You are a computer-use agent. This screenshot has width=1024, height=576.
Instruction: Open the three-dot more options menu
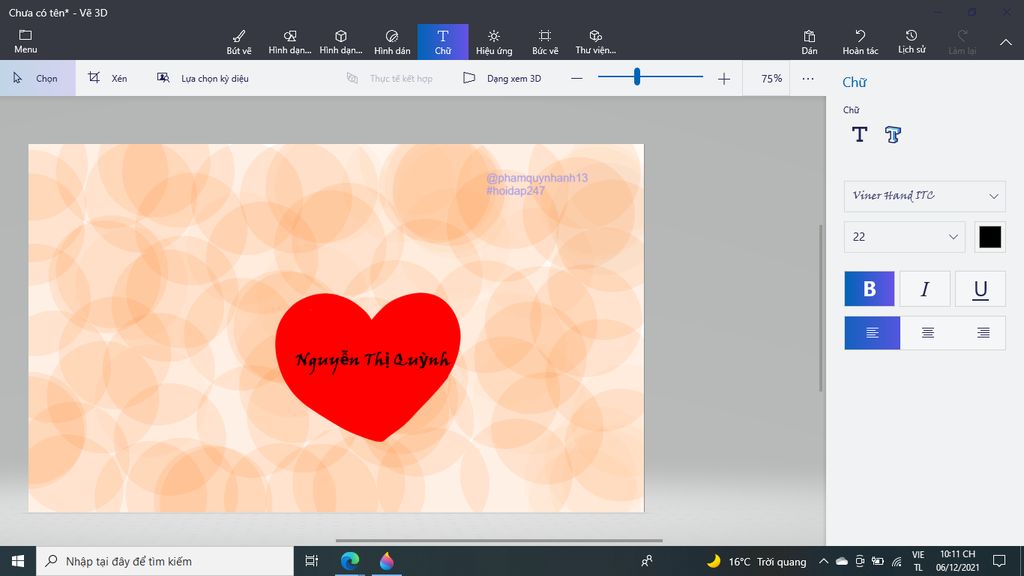[x=808, y=78]
